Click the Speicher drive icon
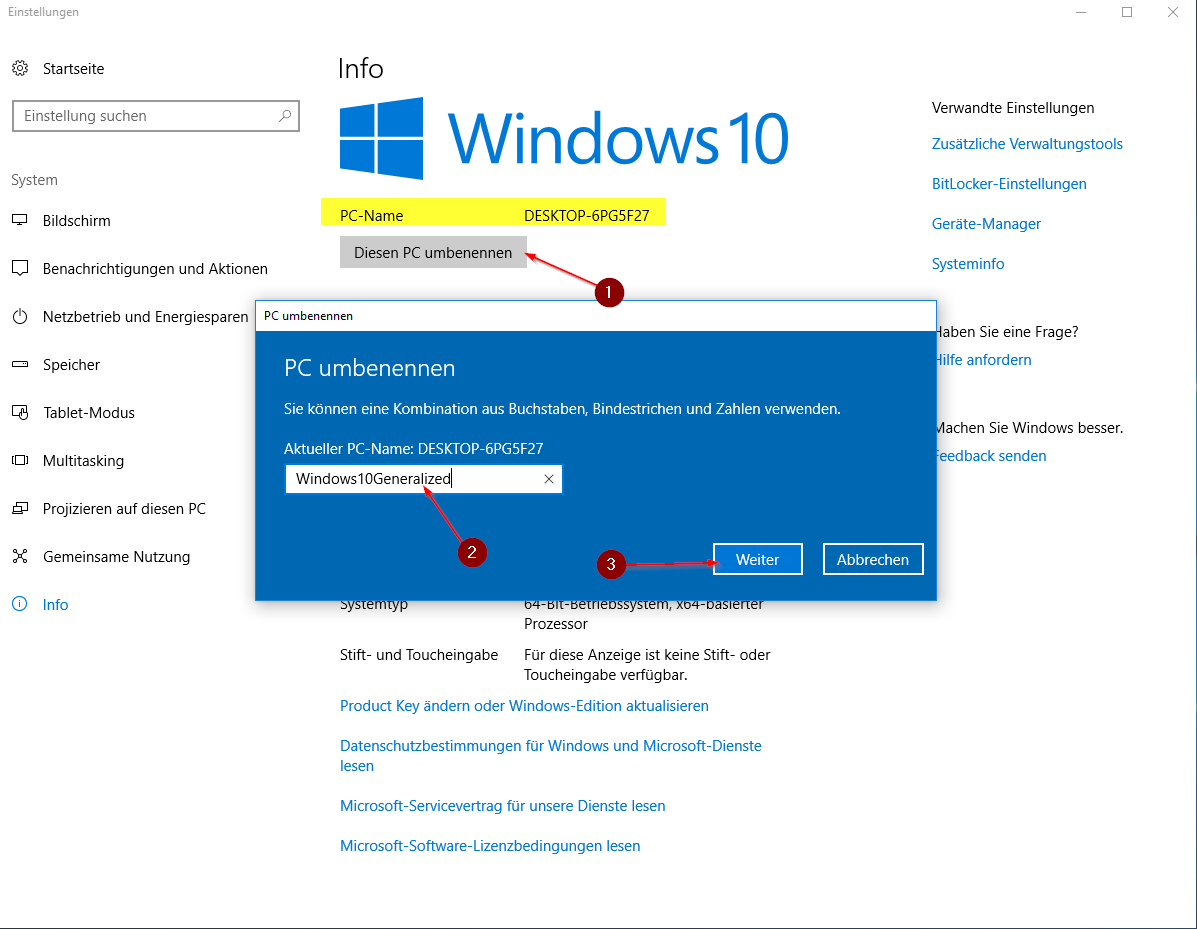Viewport: 1197px width, 929px height. coord(20,365)
